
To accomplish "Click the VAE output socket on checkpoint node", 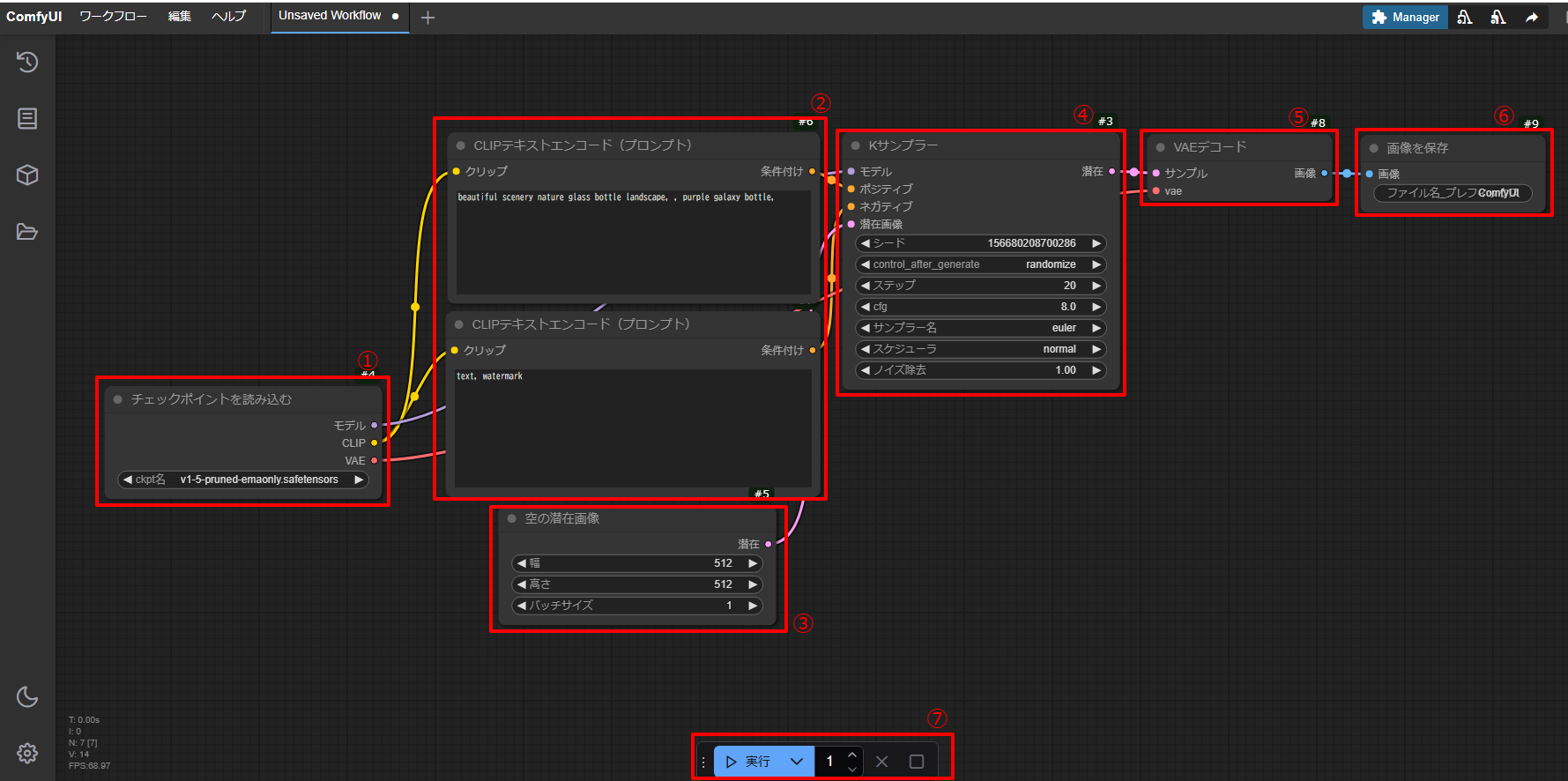I will pos(374,460).
